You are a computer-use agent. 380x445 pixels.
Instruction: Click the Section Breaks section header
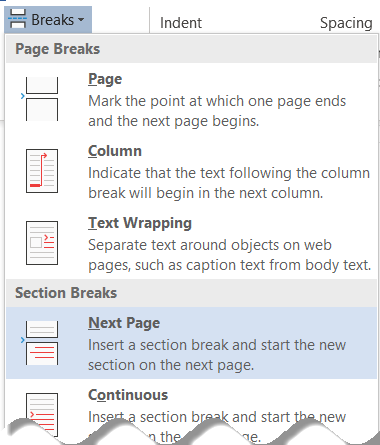pyautogui.click(x=66, y=293)
